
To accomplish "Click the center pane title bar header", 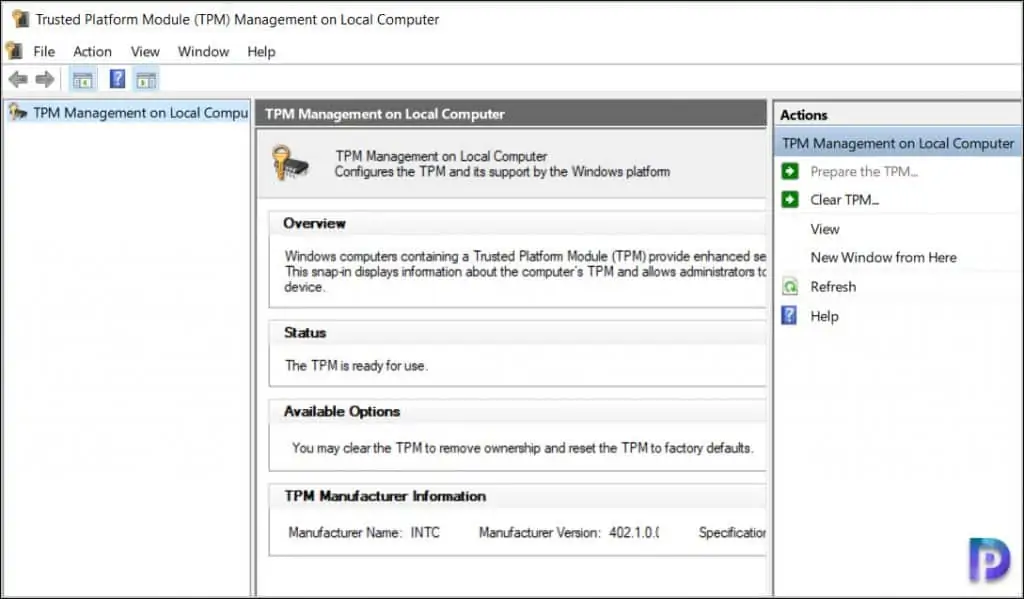I will coord(511,114).
